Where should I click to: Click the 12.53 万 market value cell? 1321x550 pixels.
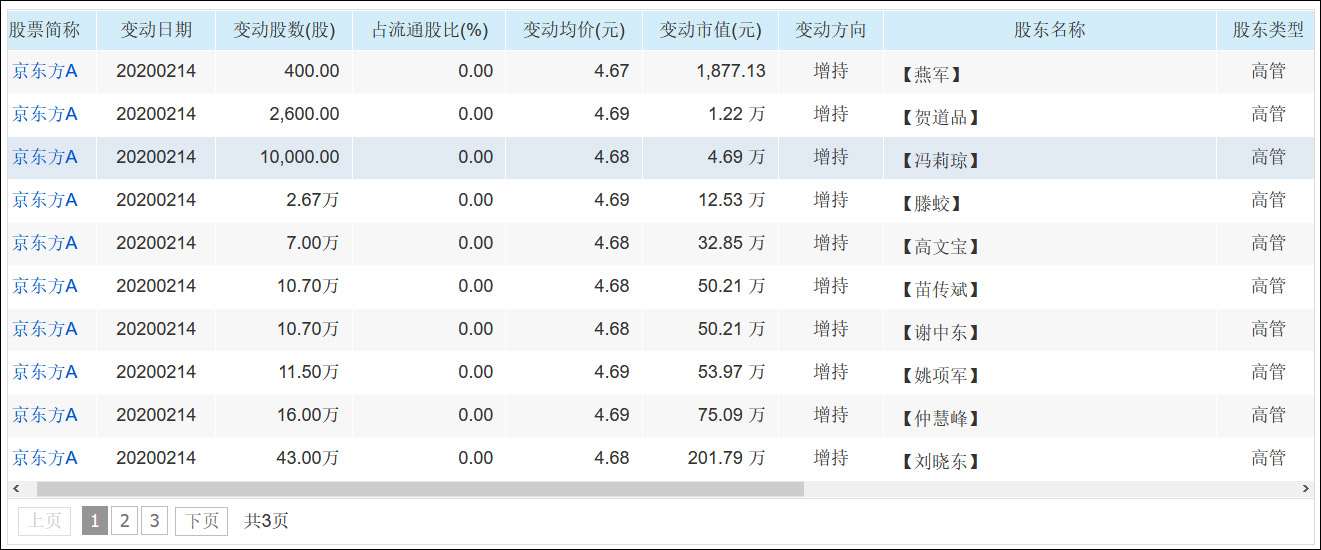coord(710,200)
